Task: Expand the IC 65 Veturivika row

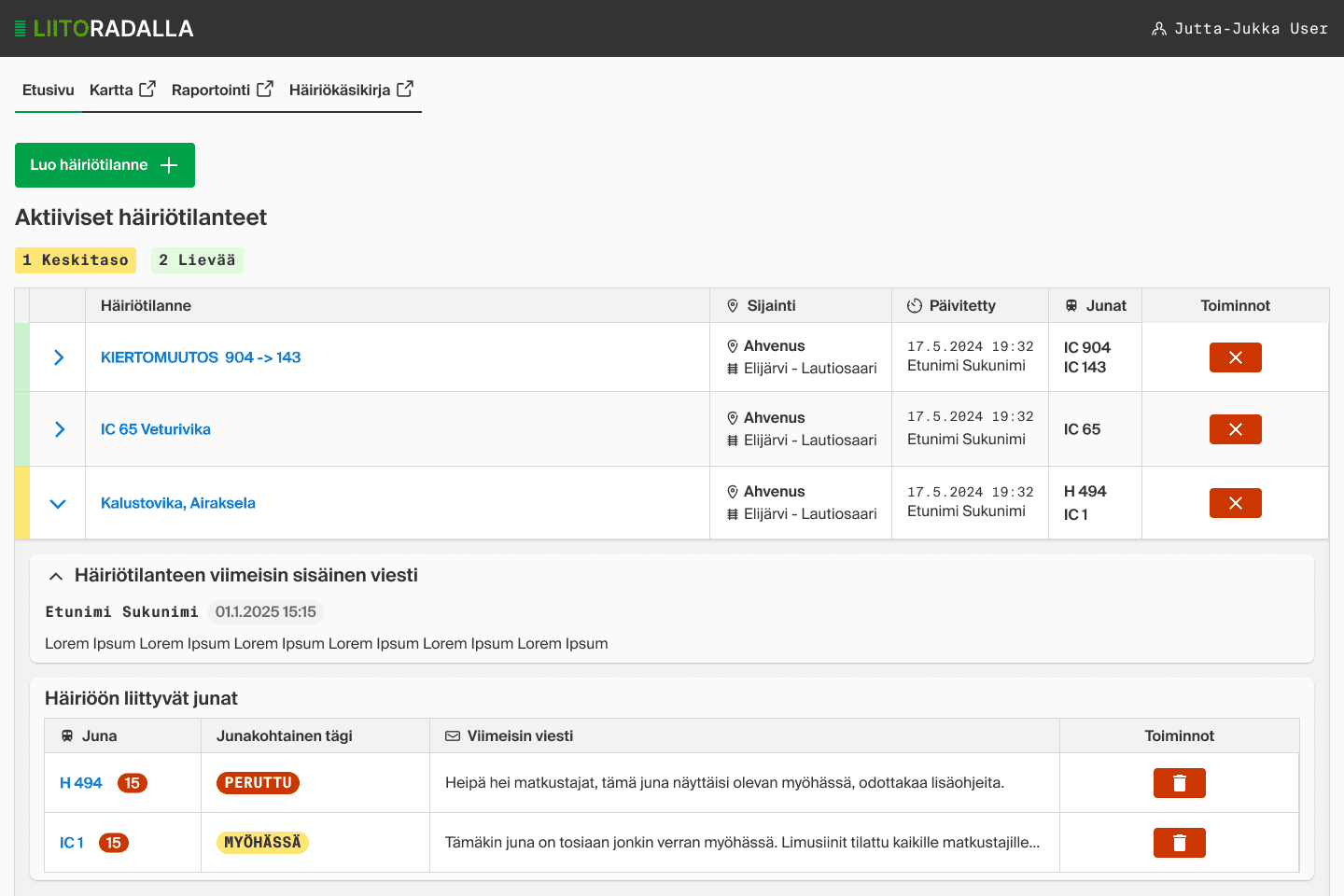Action: click(x=59, y=429)
